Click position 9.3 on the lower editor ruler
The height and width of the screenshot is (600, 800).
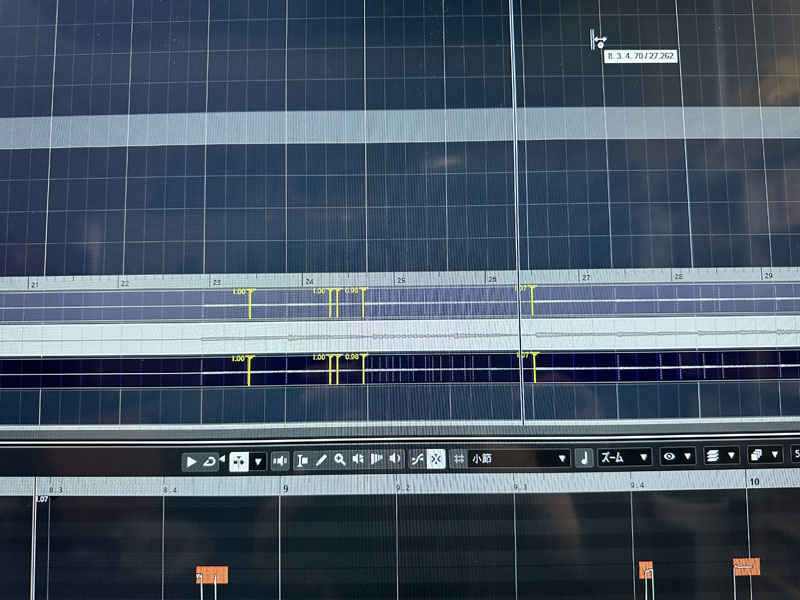tap(520, 487)
